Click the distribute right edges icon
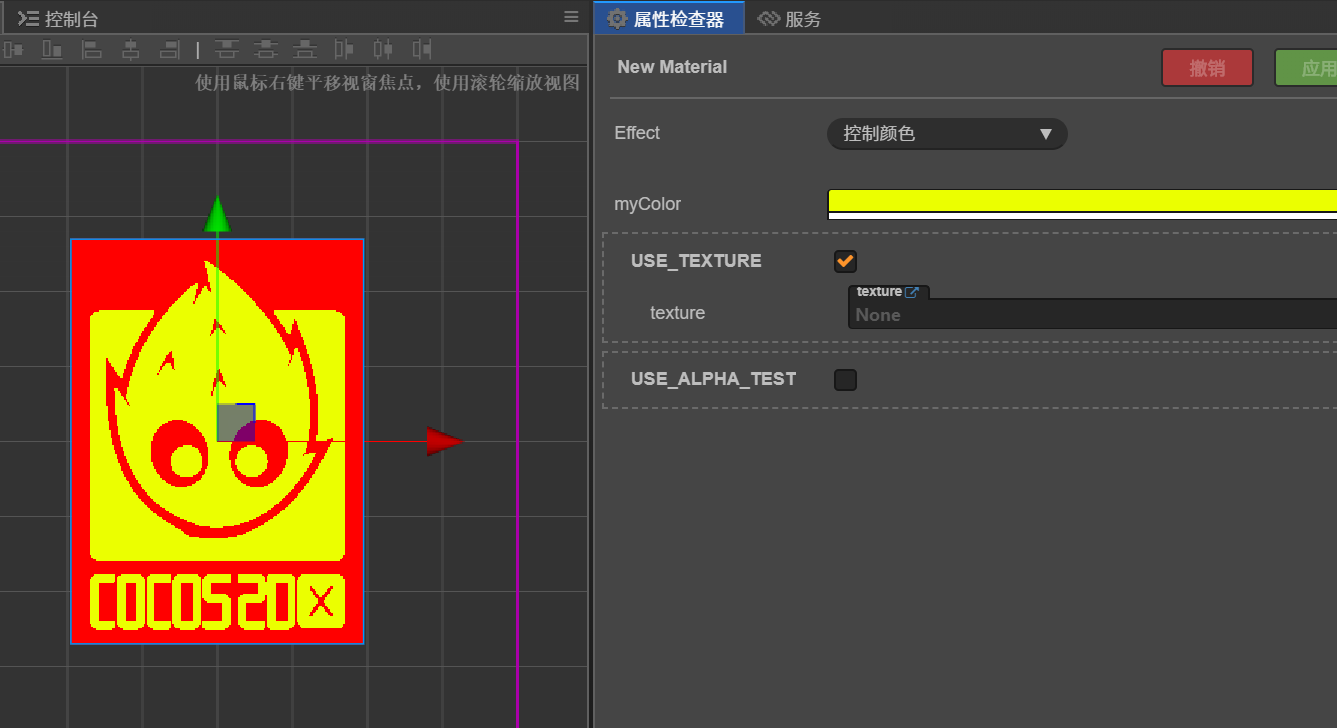Screen dimensions: 1337x728 pyautogui.click(x=423, y=49)
